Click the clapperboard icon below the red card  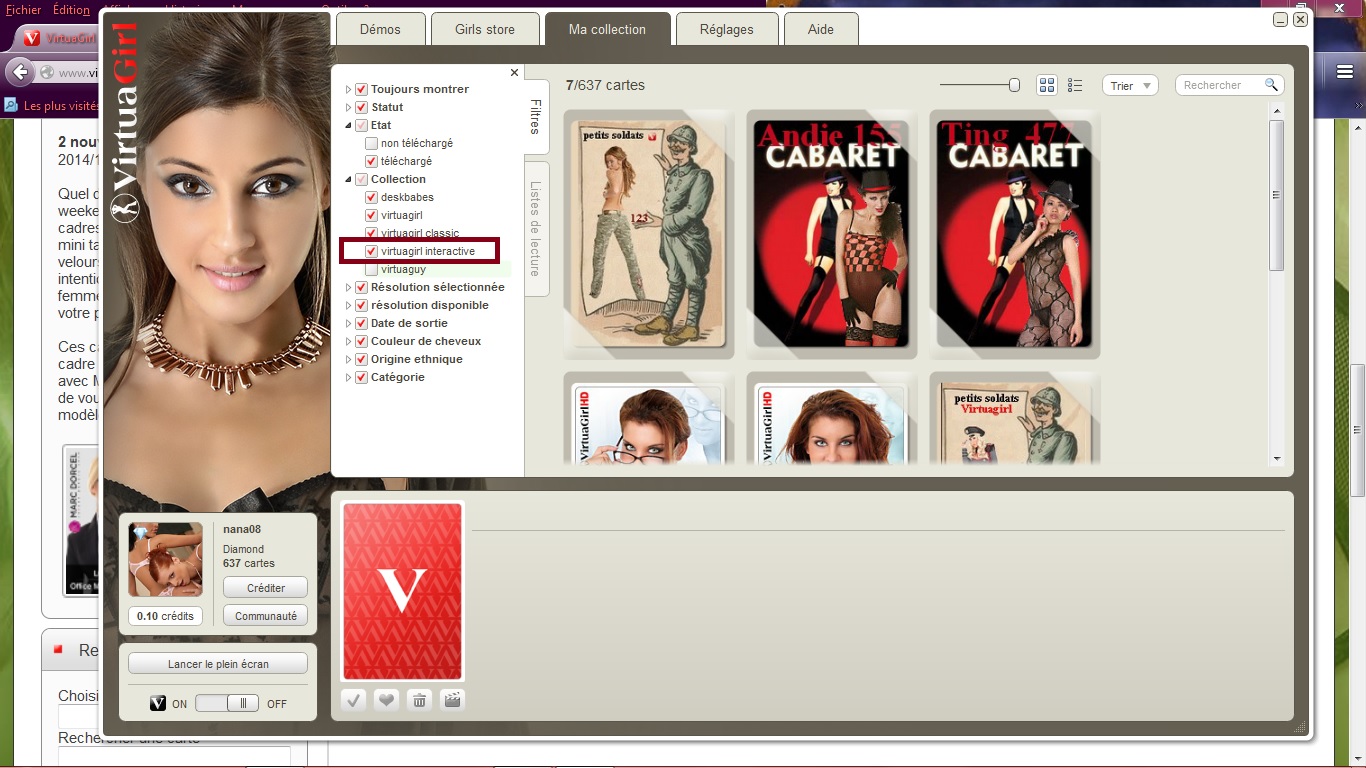[x=453, y=700]
